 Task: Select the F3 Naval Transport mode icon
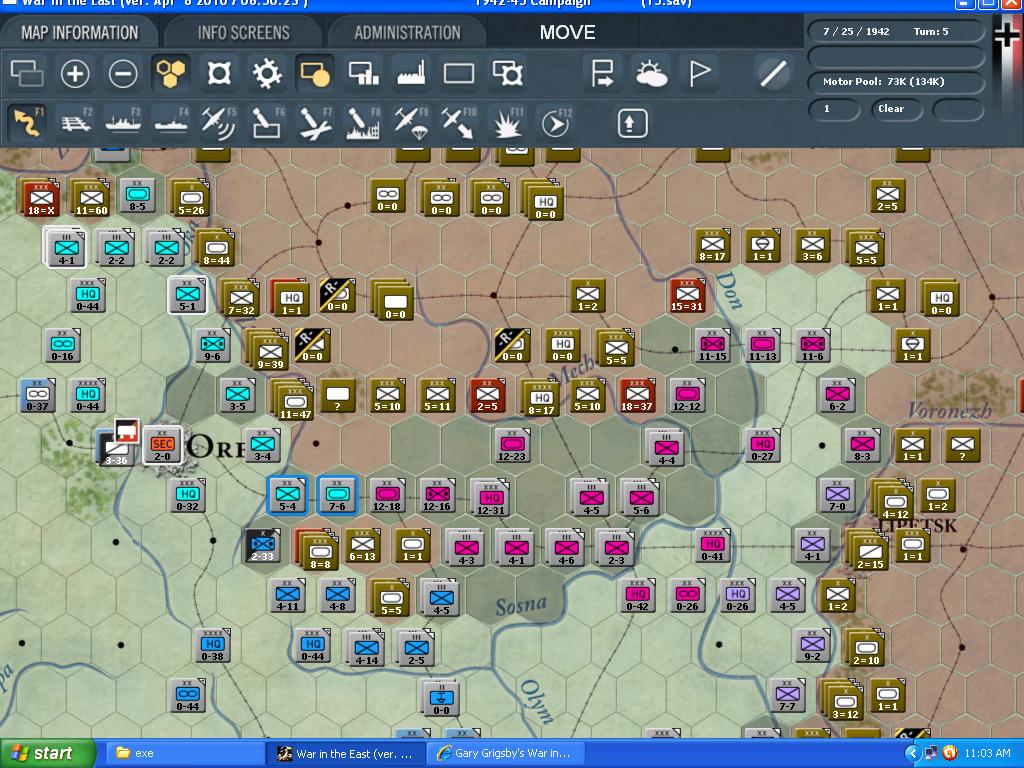(123, 123)
